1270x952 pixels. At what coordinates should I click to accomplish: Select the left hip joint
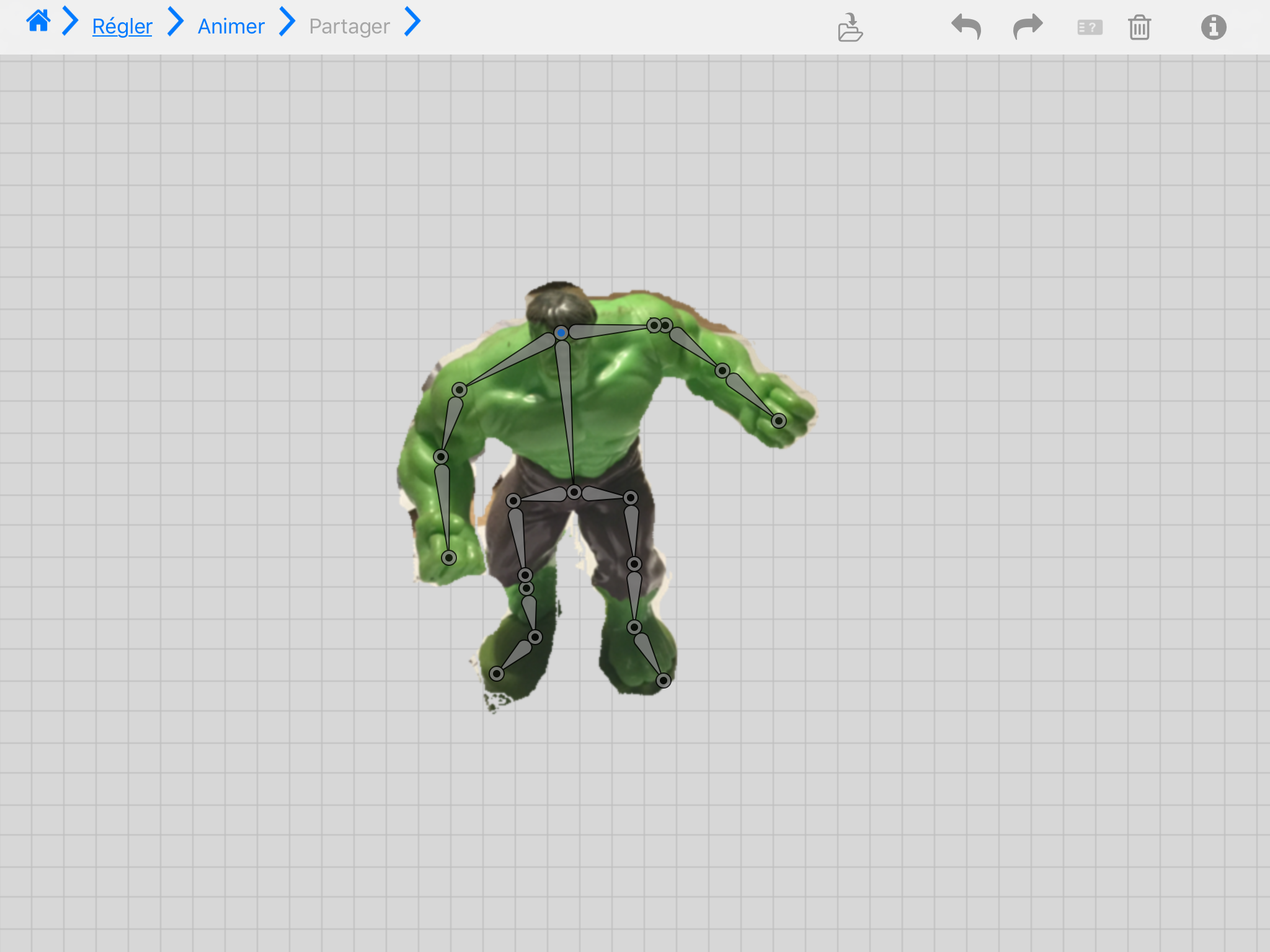513,501
